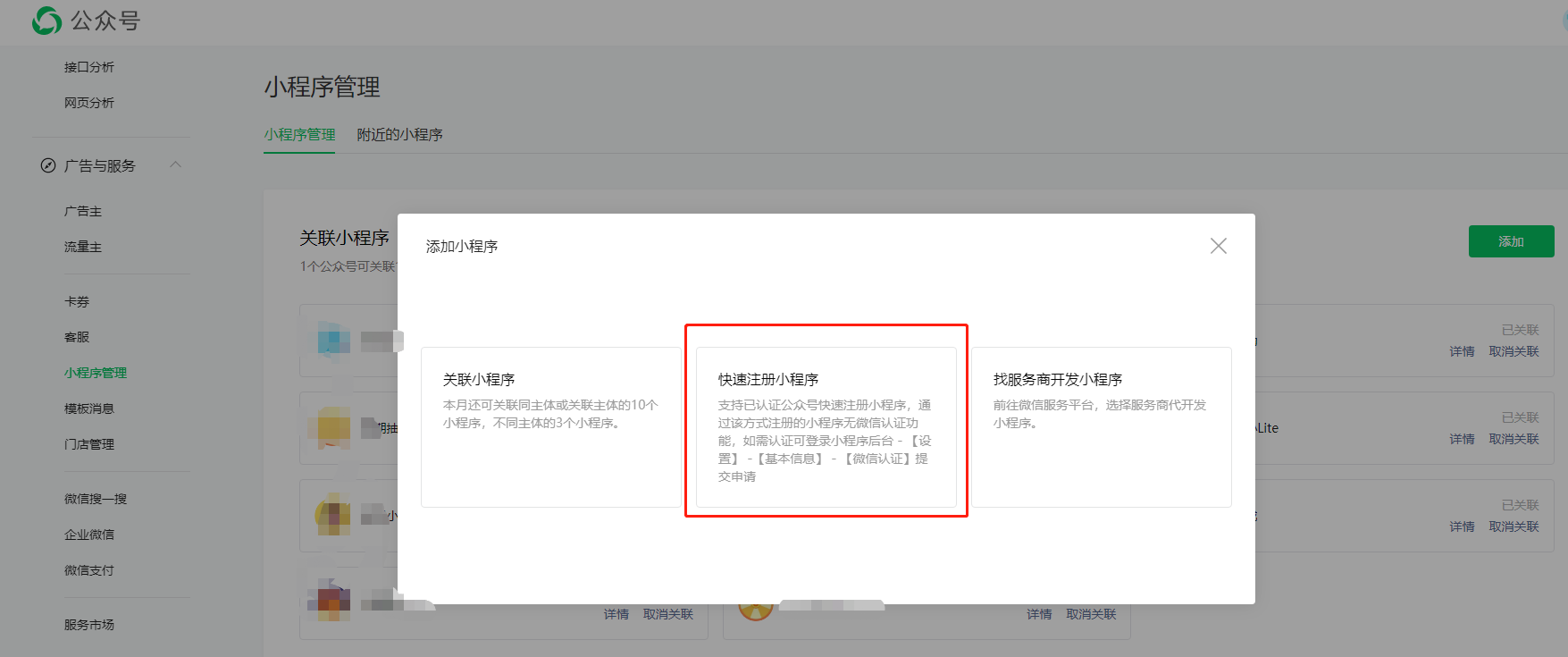Image resolution: width=1568 pixels, height=657 pixels.
Task: Select the 关联小程序 option card in dialog
Action: tap(550, 427)
